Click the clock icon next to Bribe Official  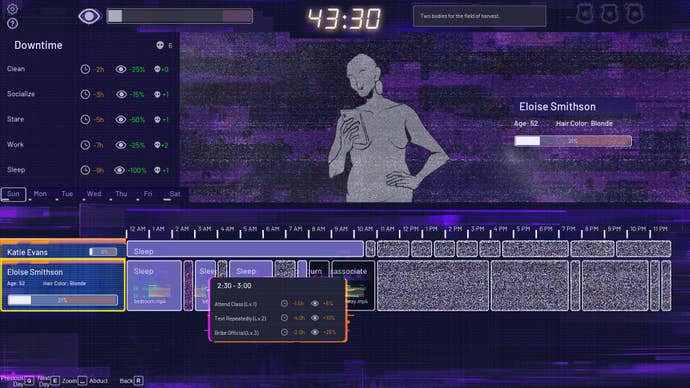(284, 332)
